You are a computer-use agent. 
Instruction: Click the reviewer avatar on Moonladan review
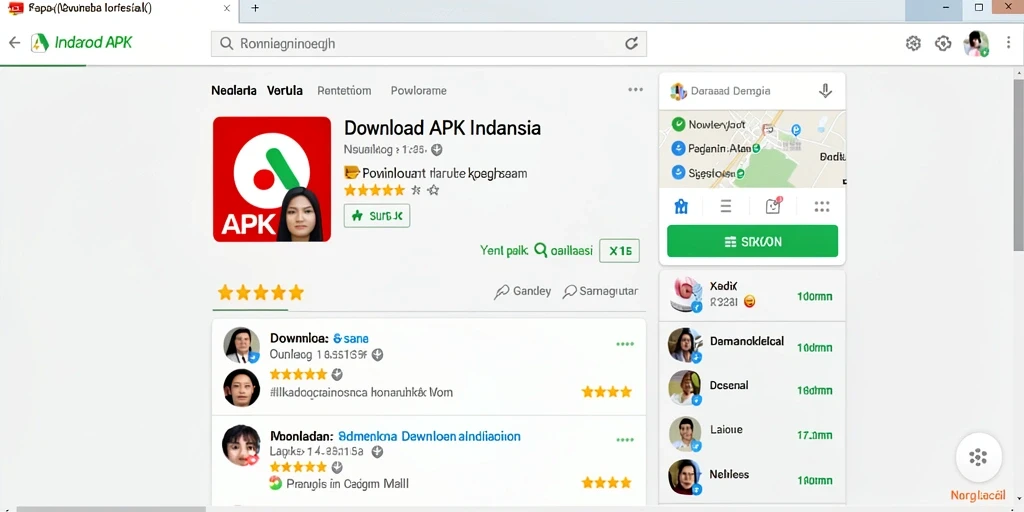pos(240,445)
